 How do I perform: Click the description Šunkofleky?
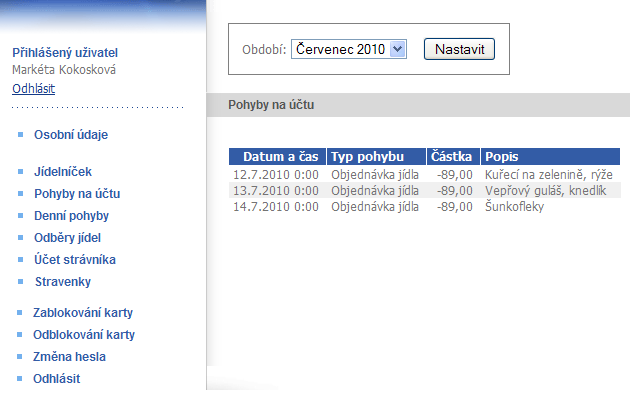pos(515,207)
